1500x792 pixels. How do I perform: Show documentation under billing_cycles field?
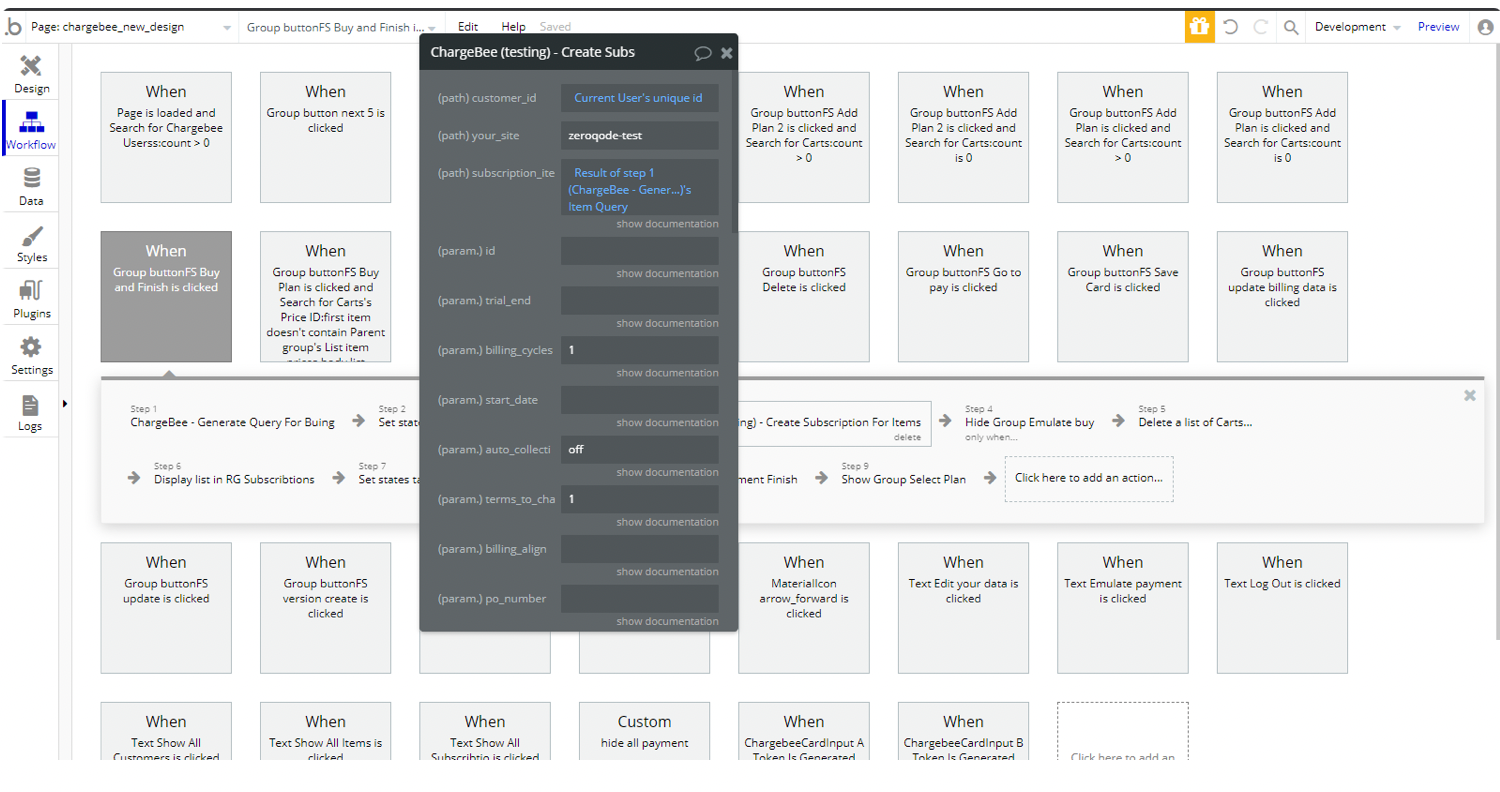tap(667, 373)
